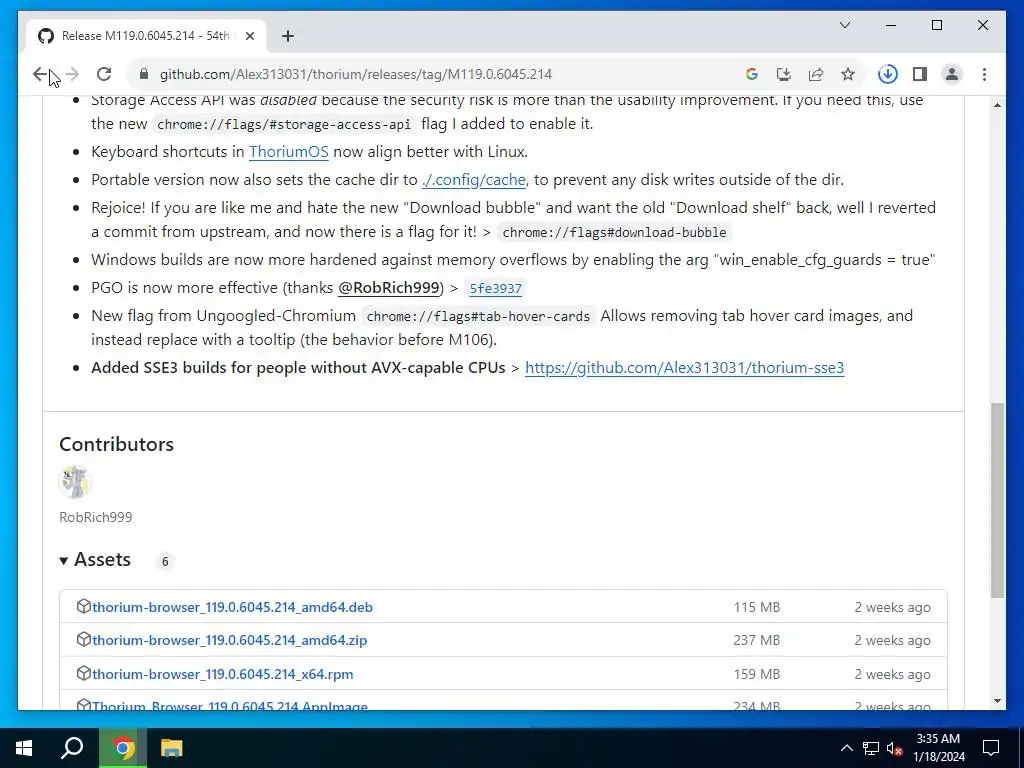The height and width of the screenshot is (768, 1024).
Task: Download thorium-browser amd64.zip asset
Action: [229, 640]
